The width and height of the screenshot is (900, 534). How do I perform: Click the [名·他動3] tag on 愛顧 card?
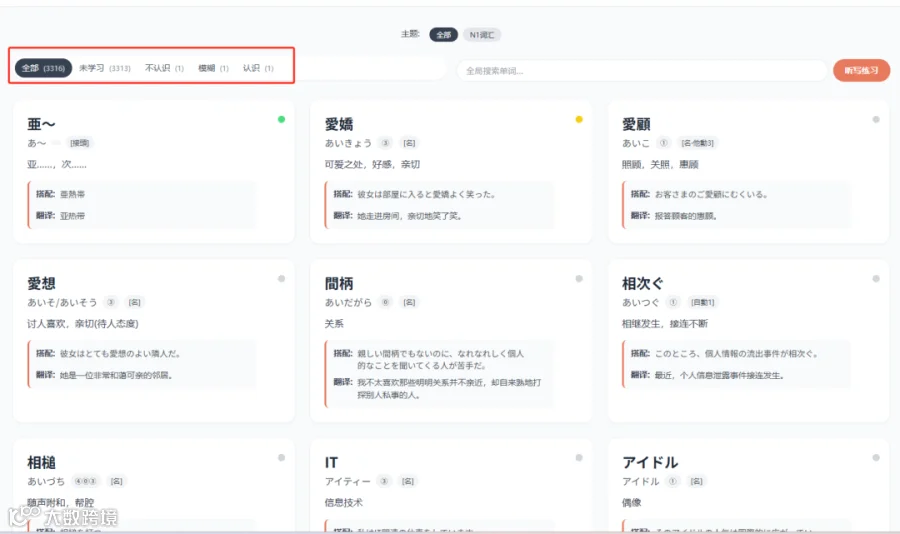pos(697,143)
